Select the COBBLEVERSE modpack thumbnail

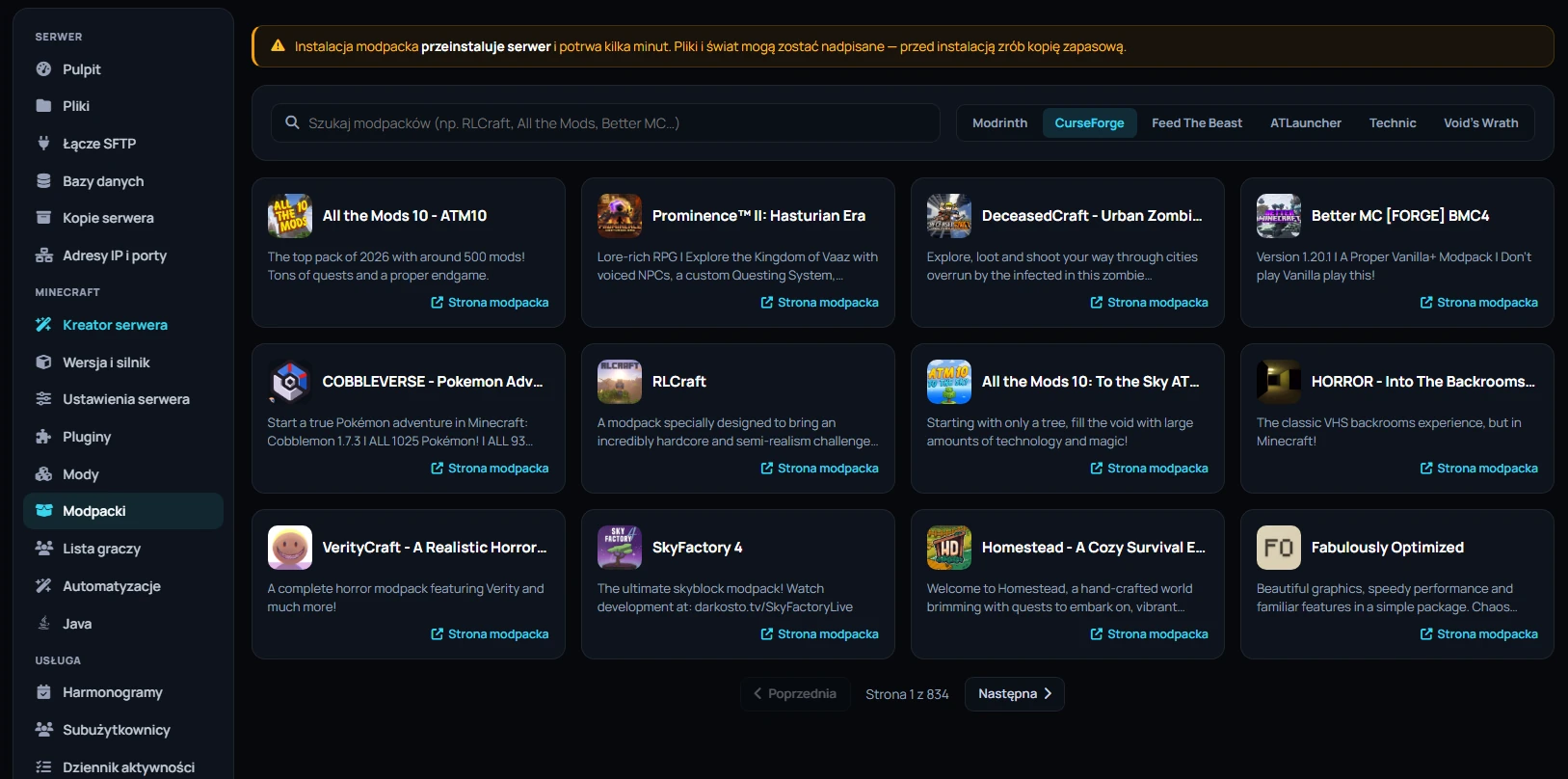point(290,382)
